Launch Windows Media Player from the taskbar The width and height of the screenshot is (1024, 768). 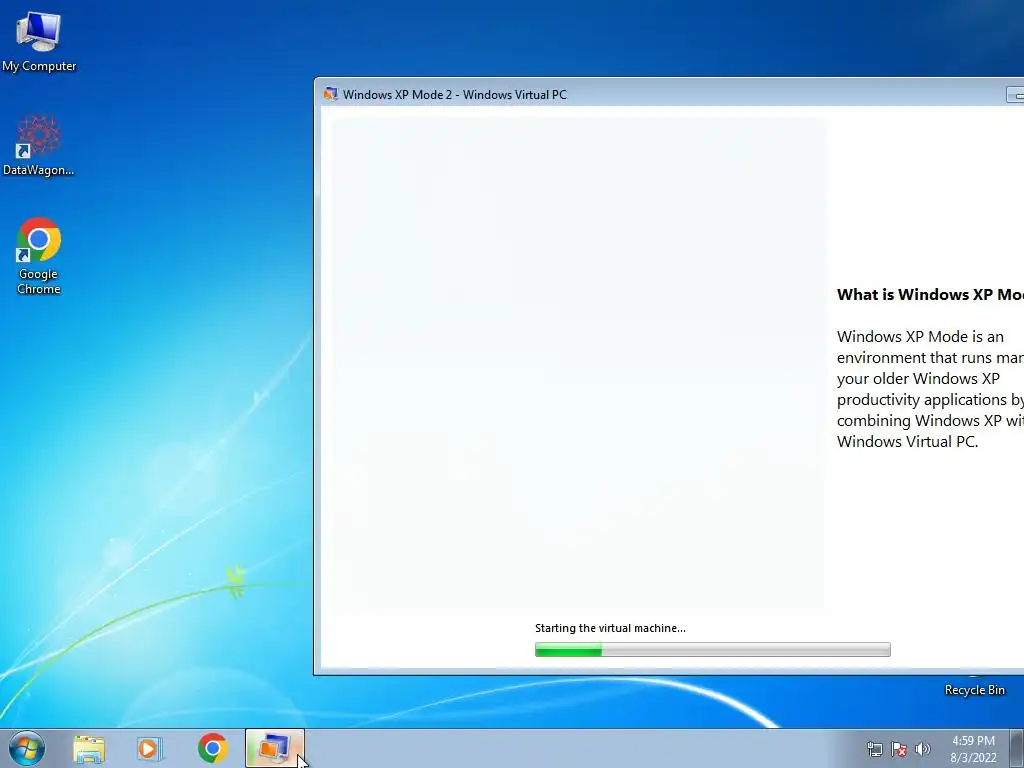tap(150, 749)
